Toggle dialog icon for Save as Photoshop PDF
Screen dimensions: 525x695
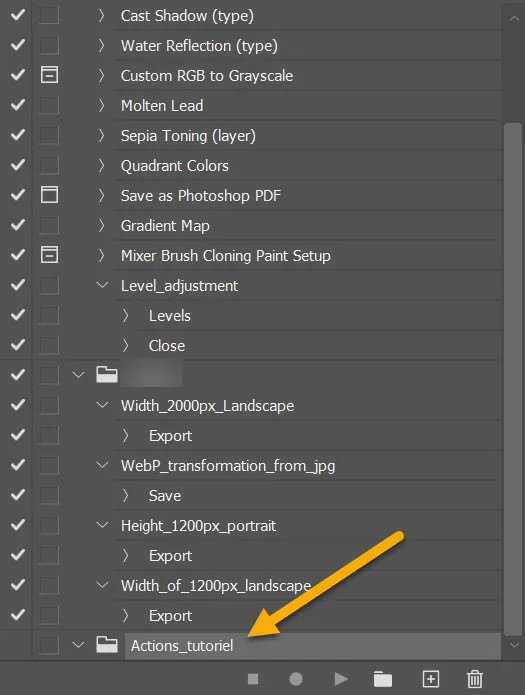49,195
